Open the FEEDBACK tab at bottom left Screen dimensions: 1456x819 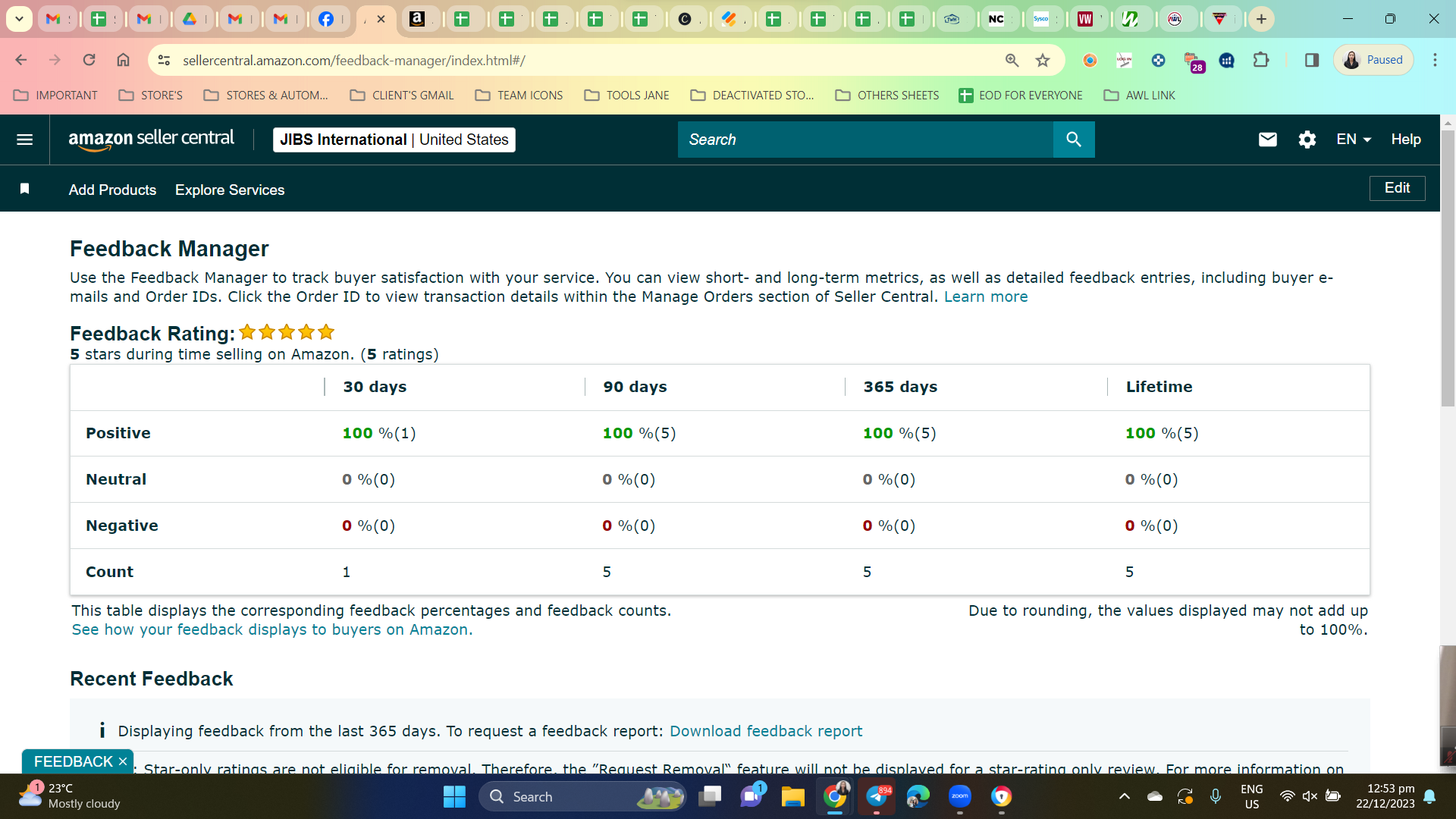(73, 761)
